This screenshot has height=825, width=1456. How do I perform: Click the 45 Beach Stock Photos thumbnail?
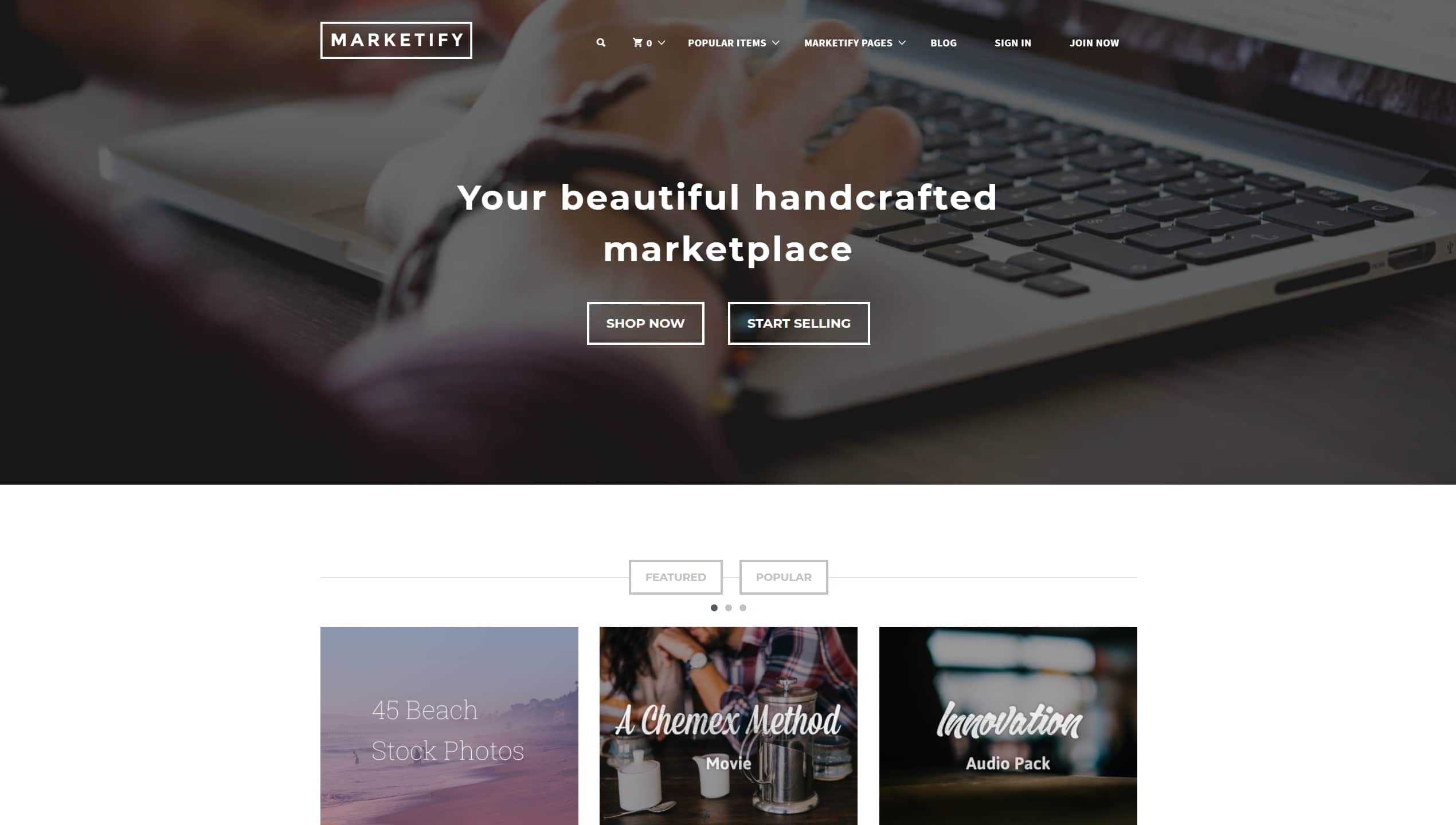click(x=449, y=726)
